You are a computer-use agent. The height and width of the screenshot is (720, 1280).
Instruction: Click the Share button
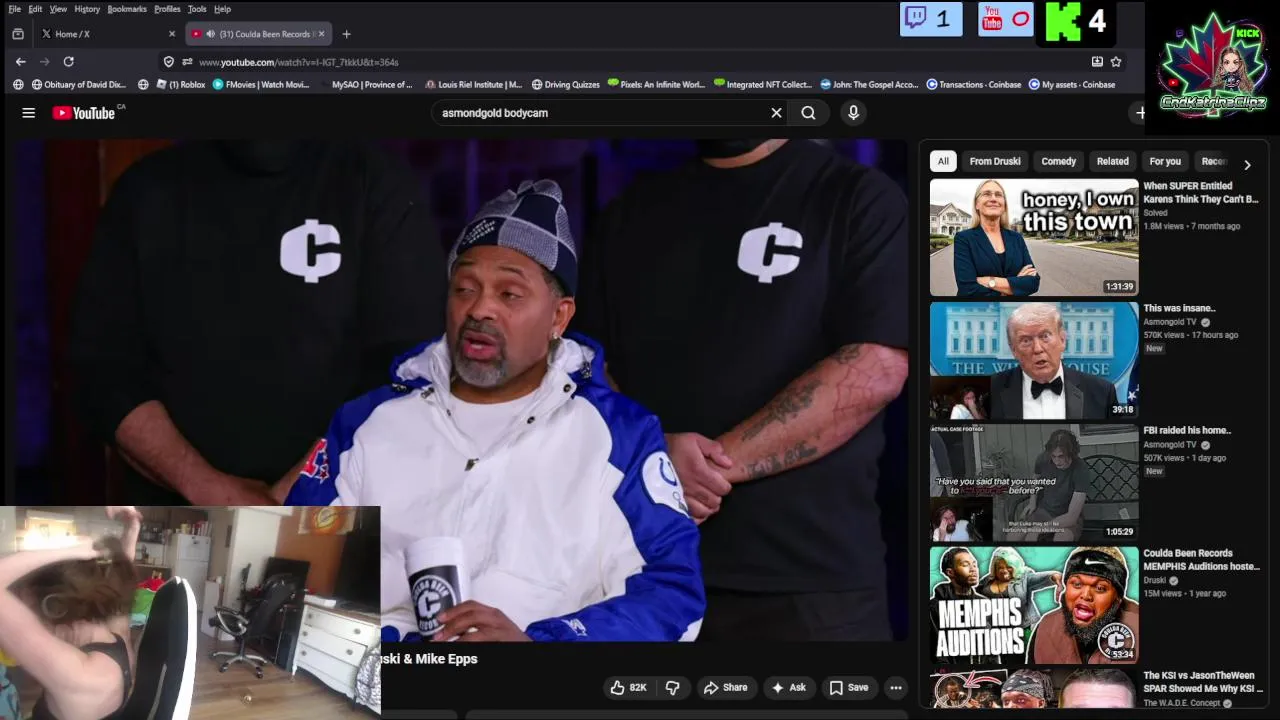[x=725, y=687]
